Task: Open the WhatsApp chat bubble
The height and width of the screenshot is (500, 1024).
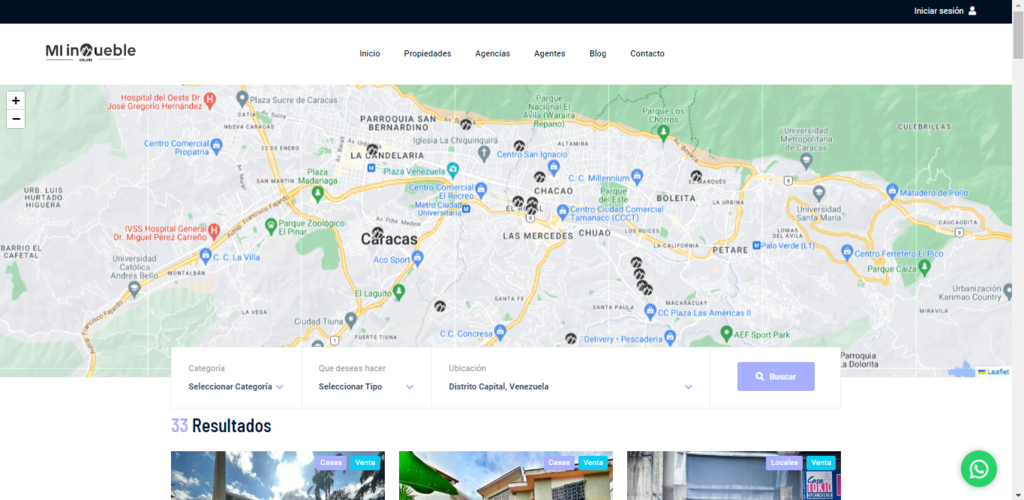Action: pos(978,468)
